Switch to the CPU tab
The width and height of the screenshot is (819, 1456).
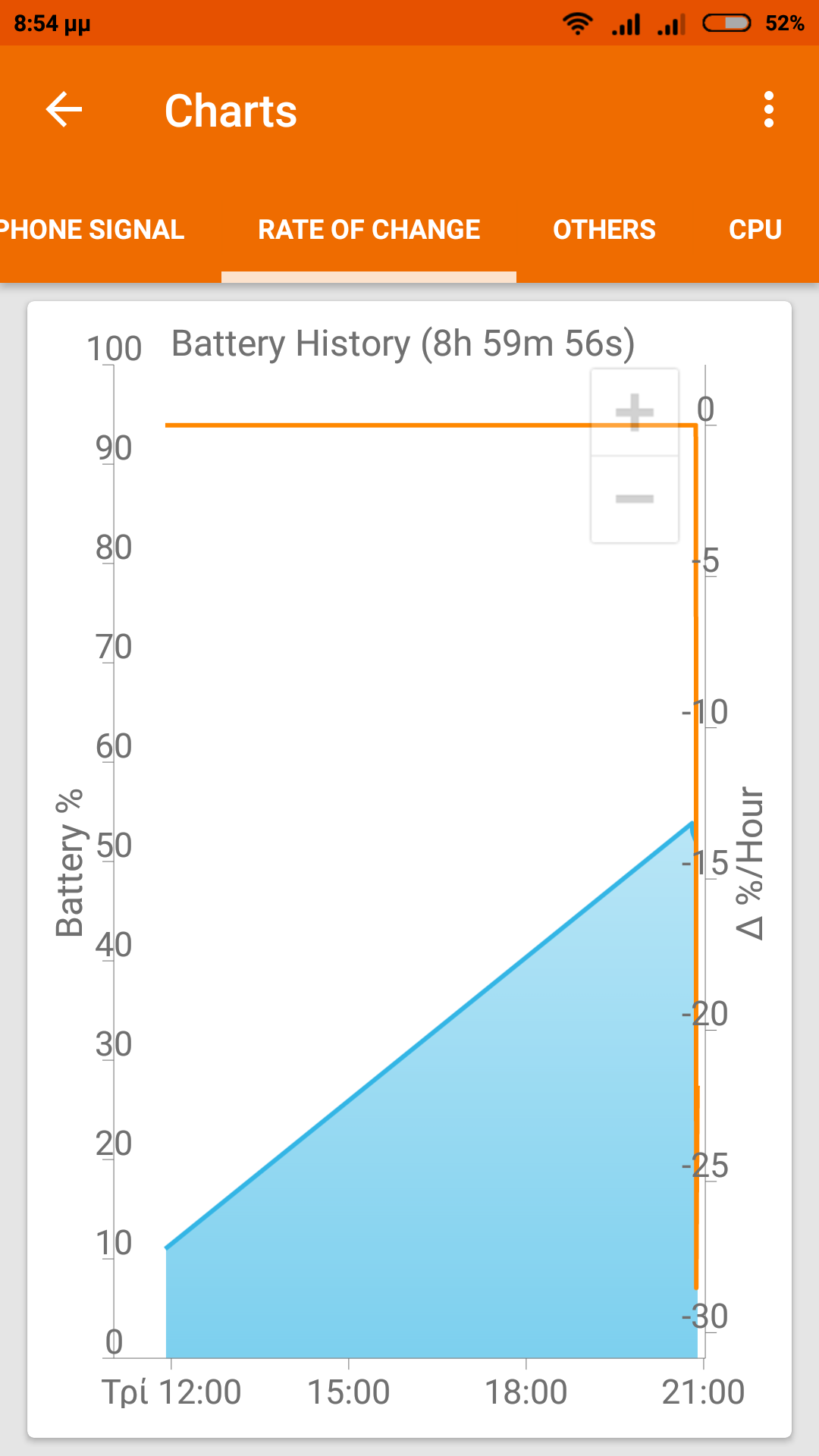pos(755,230)
